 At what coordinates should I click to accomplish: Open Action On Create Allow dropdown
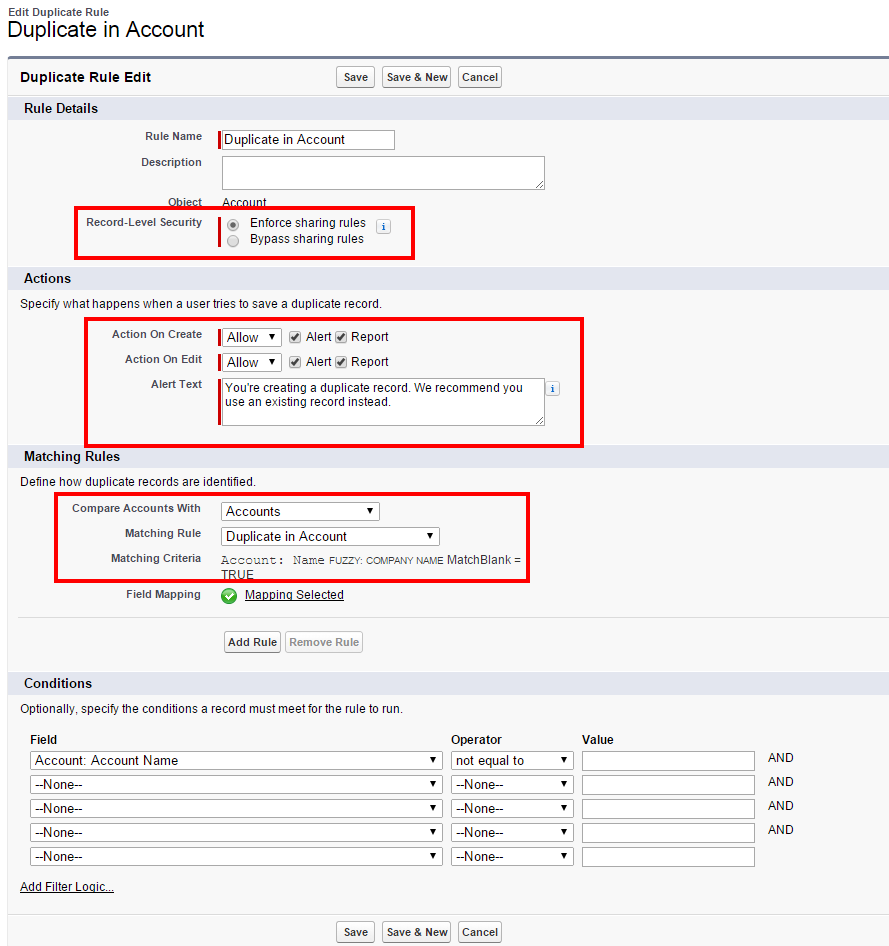[x=252, y=337]
